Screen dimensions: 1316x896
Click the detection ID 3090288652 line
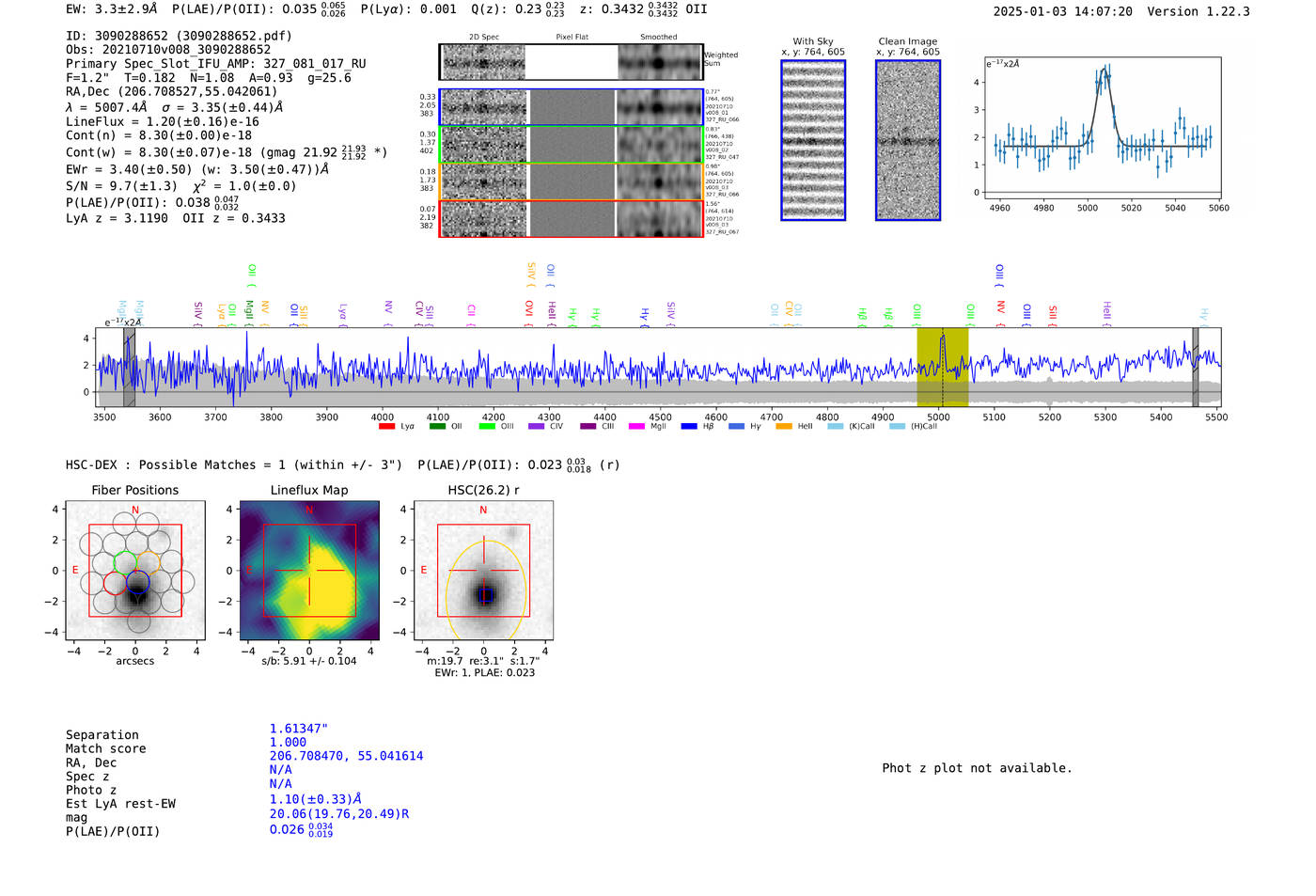(179, 36)
